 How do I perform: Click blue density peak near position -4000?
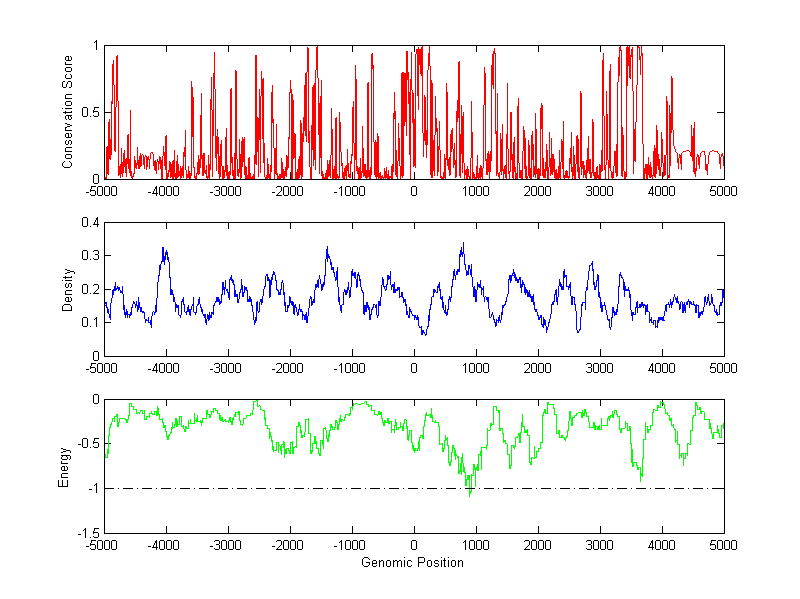tap(164, 250)
